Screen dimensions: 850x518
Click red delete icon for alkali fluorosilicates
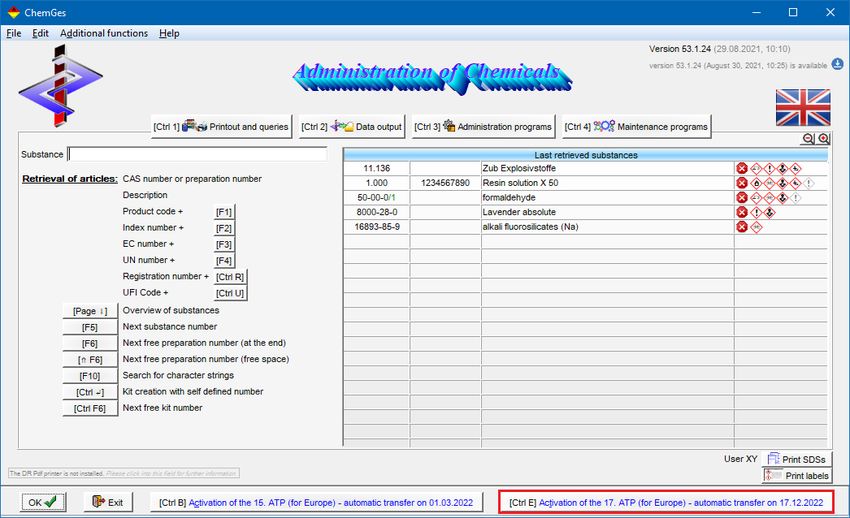tap(742, 227)
